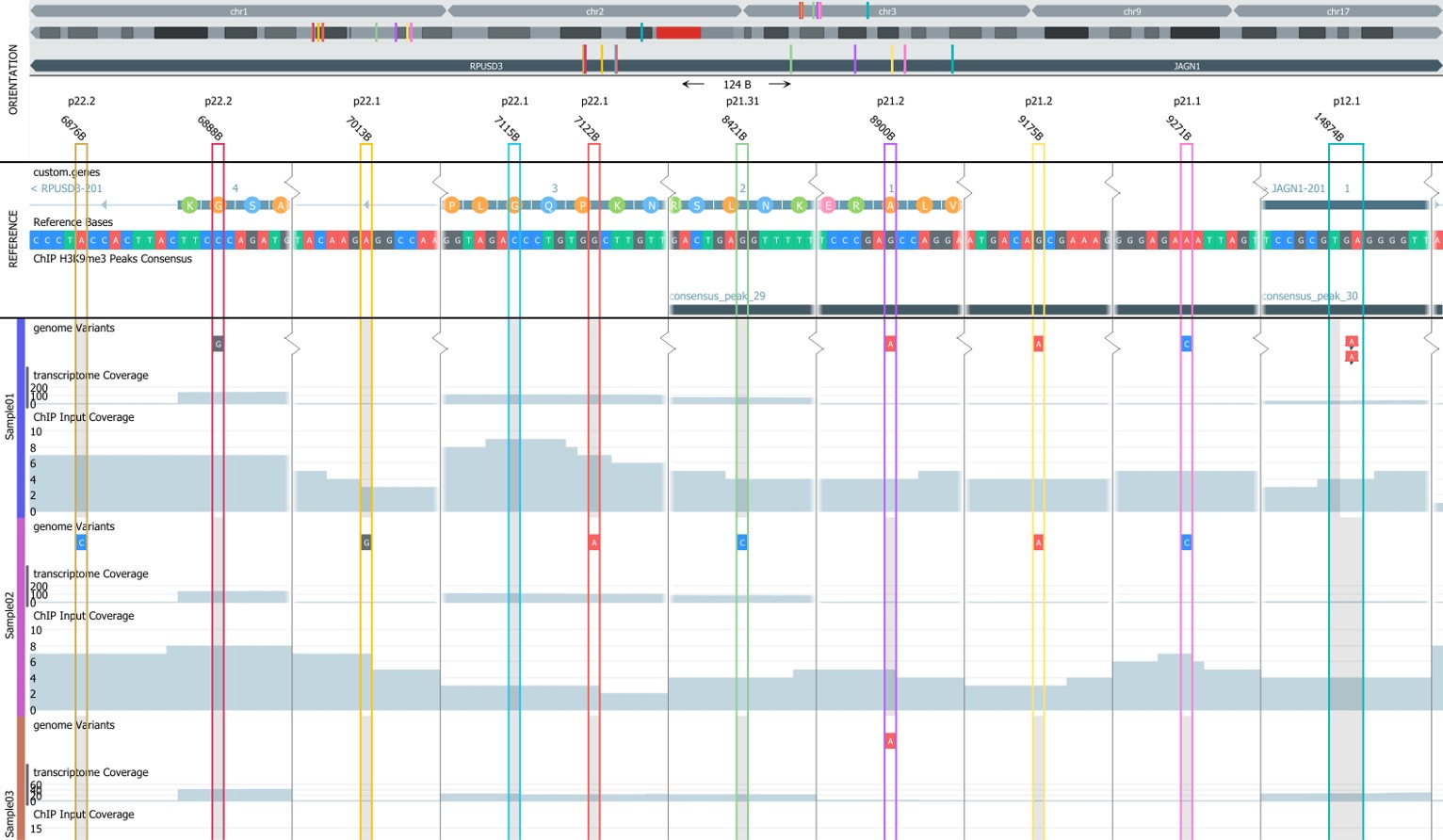The height and width of the screenshot is (840, 1443).
Task: Select position marker 6876B
Action: click(x=73, y=128)
